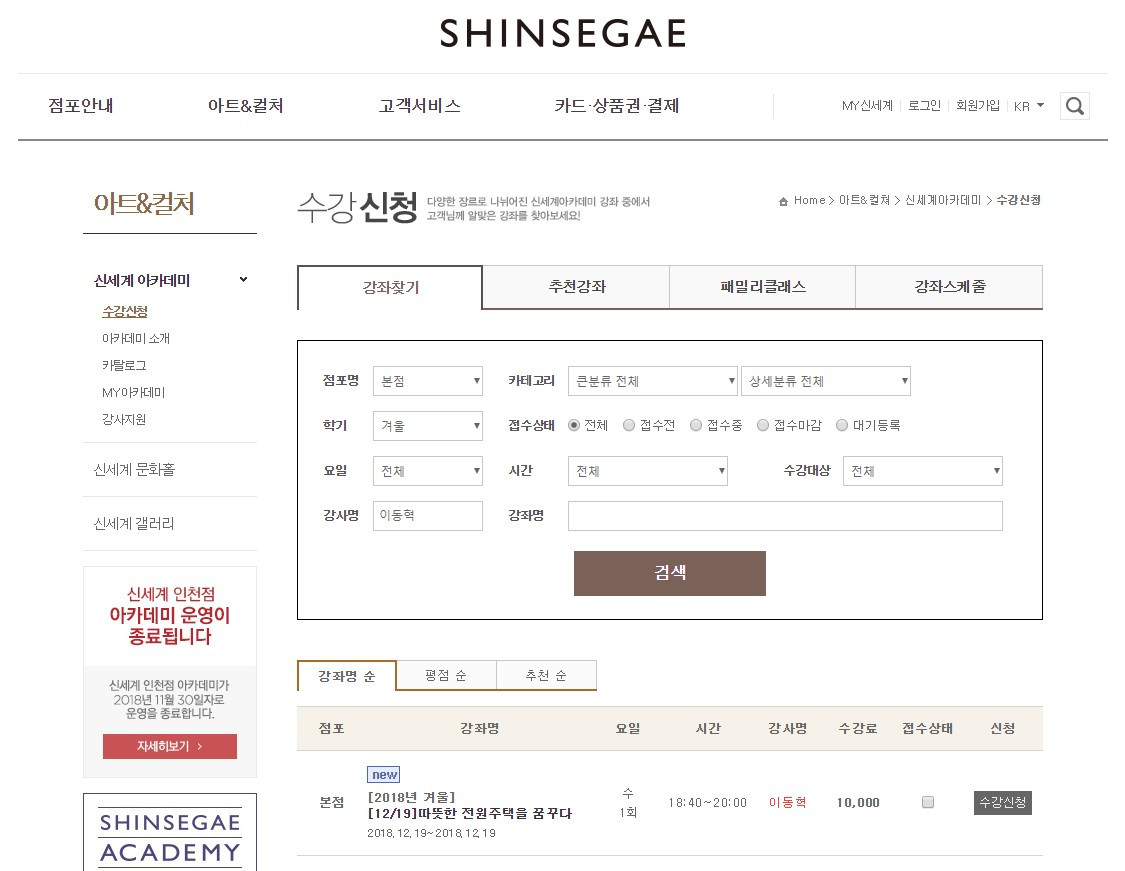This screenshot has width=1125, height=871.
Task: Open the KR language dropdown
Action: (x=1029, y=105)
